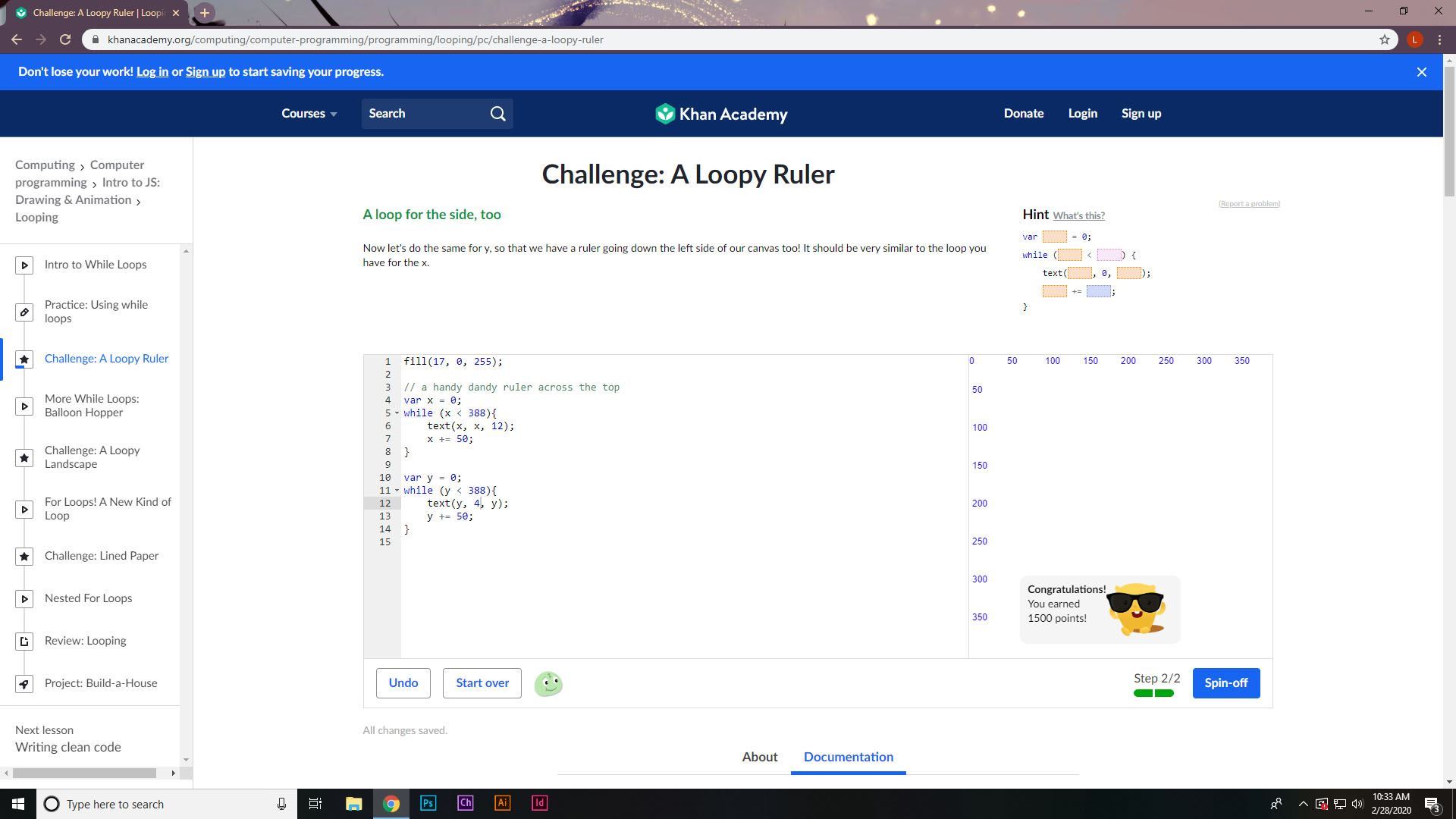
Task: Open the What's this? hint link
Action: click(x=1078, y=216)
